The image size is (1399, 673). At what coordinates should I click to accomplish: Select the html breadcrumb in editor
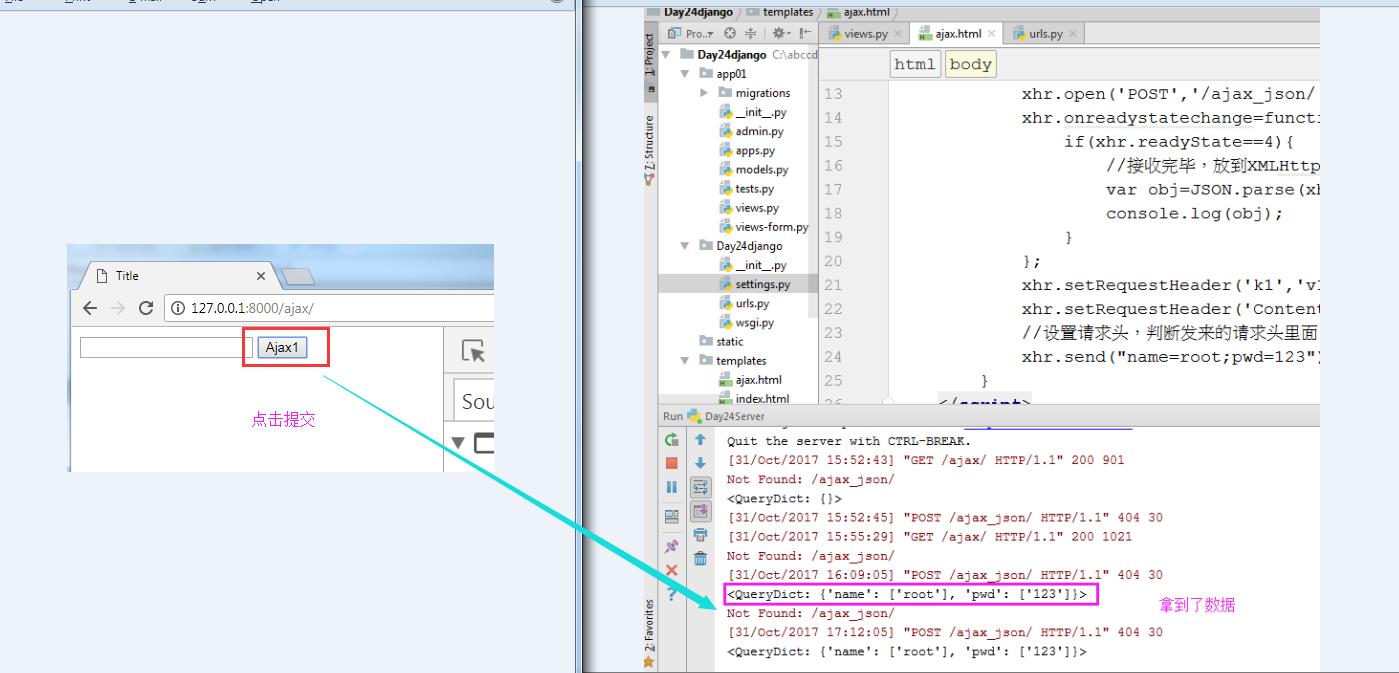(915, 64)
